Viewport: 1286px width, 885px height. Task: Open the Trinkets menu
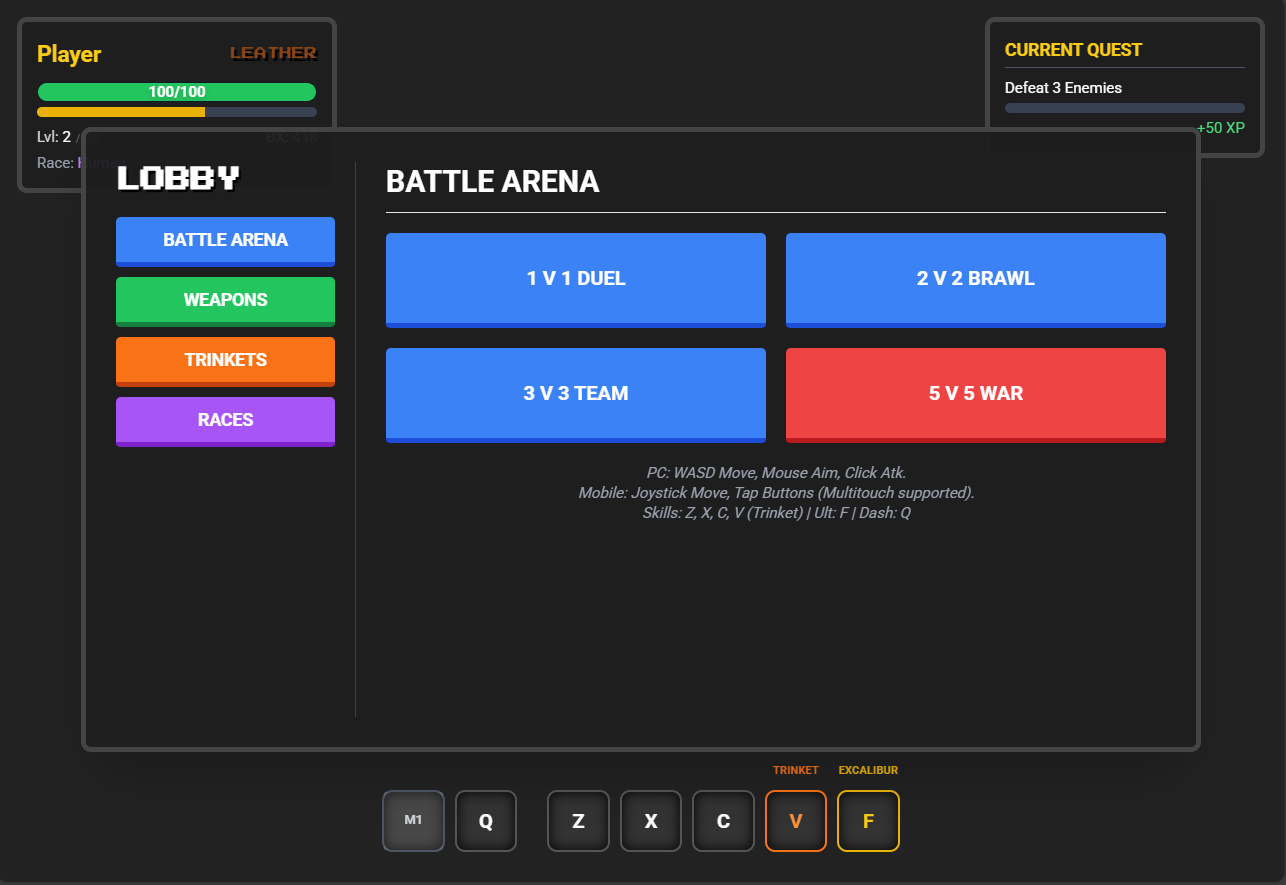click(x=225, y=361)
